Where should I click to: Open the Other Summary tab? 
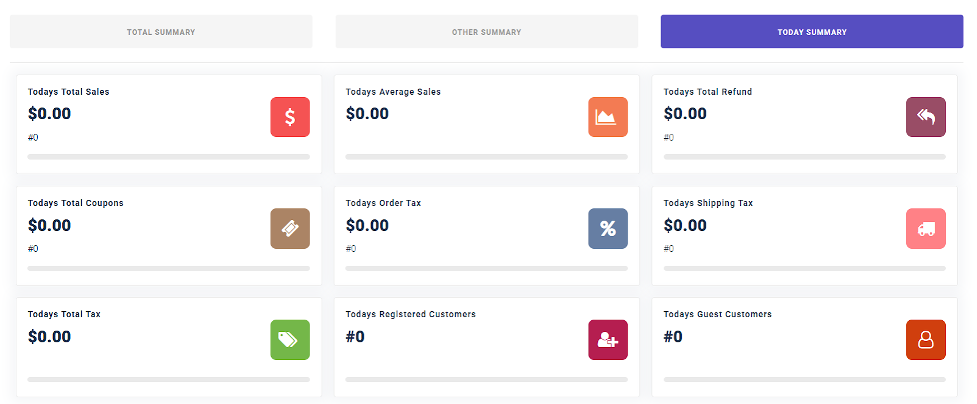pyautogui.click(x=487, y=32)
